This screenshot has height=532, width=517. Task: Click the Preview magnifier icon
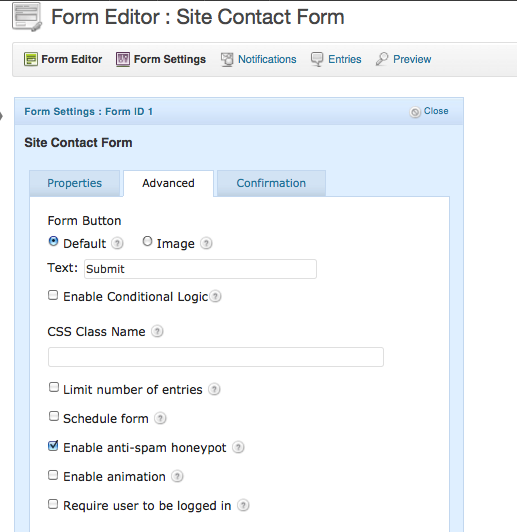(x=382, y=59)
